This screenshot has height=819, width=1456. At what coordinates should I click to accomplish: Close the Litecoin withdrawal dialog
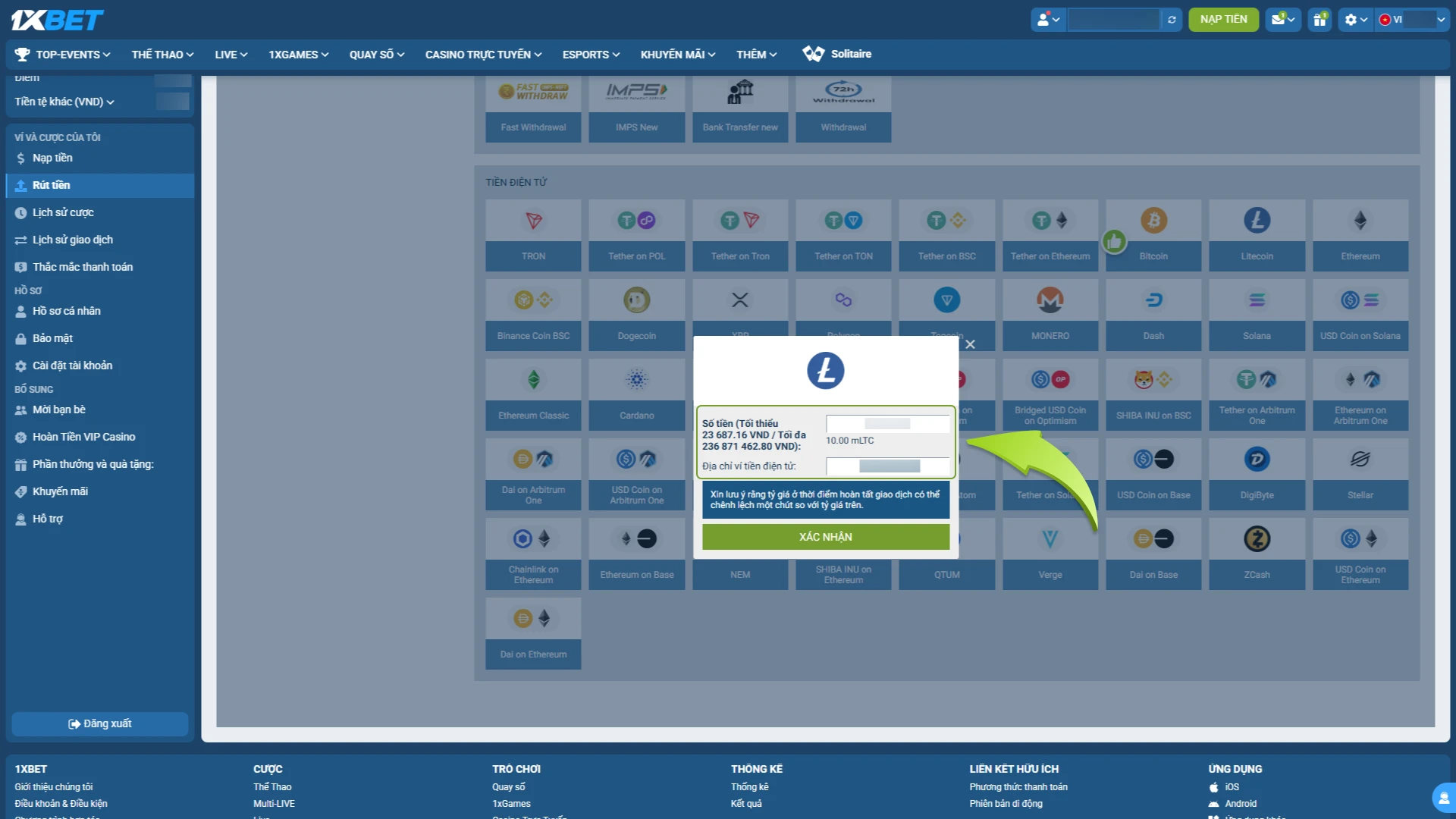click(970, 344)
